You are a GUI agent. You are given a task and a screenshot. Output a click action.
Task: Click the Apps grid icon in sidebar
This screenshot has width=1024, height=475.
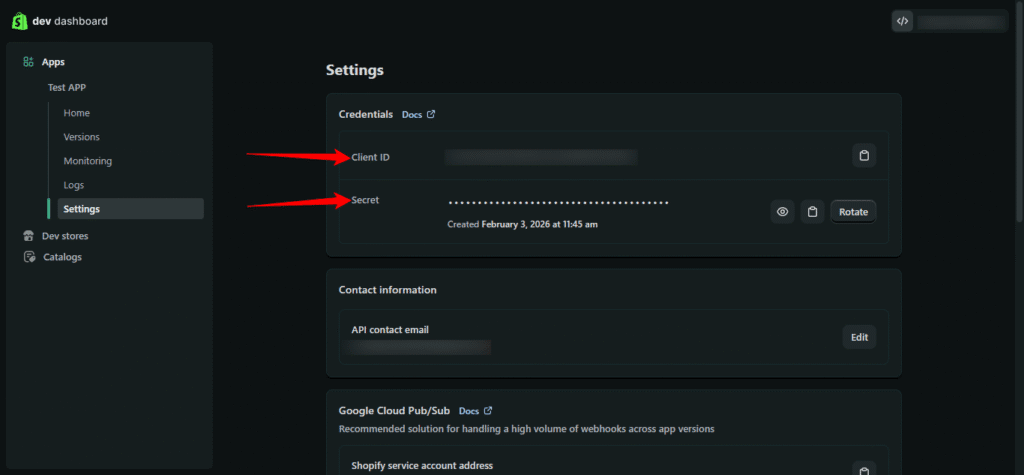coord(28,62)
